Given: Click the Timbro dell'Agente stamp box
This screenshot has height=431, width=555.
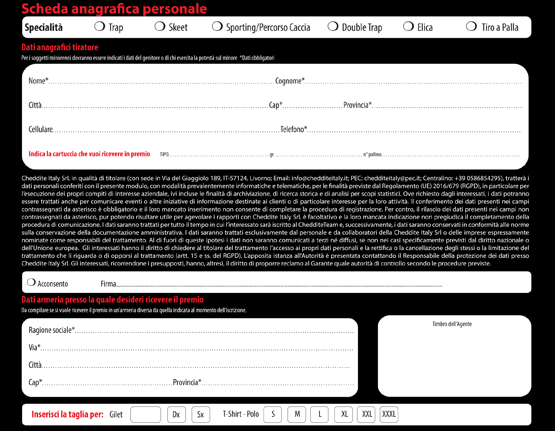Looking at the screenshot, I should click(454, 356).
